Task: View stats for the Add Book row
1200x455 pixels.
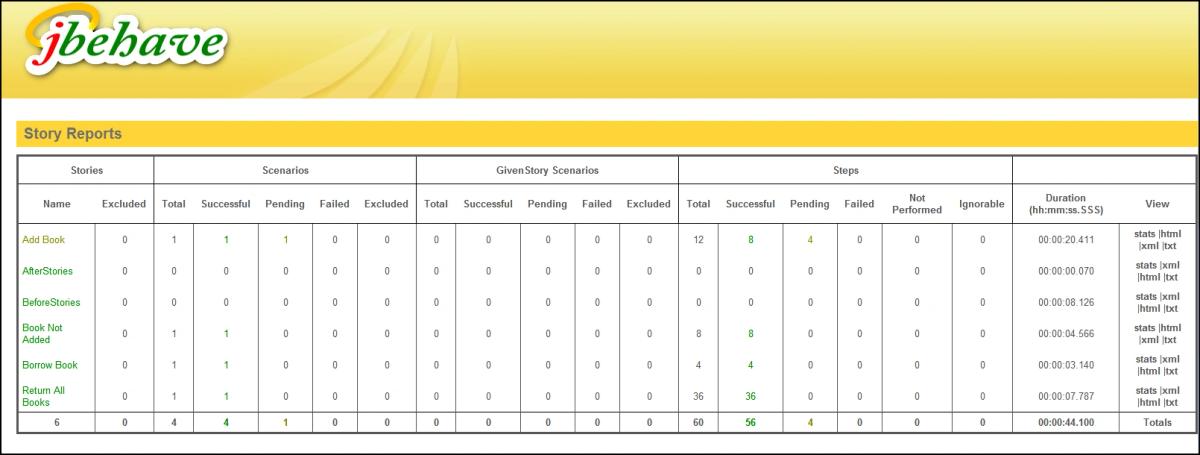Action: (x=1144, y=234)
